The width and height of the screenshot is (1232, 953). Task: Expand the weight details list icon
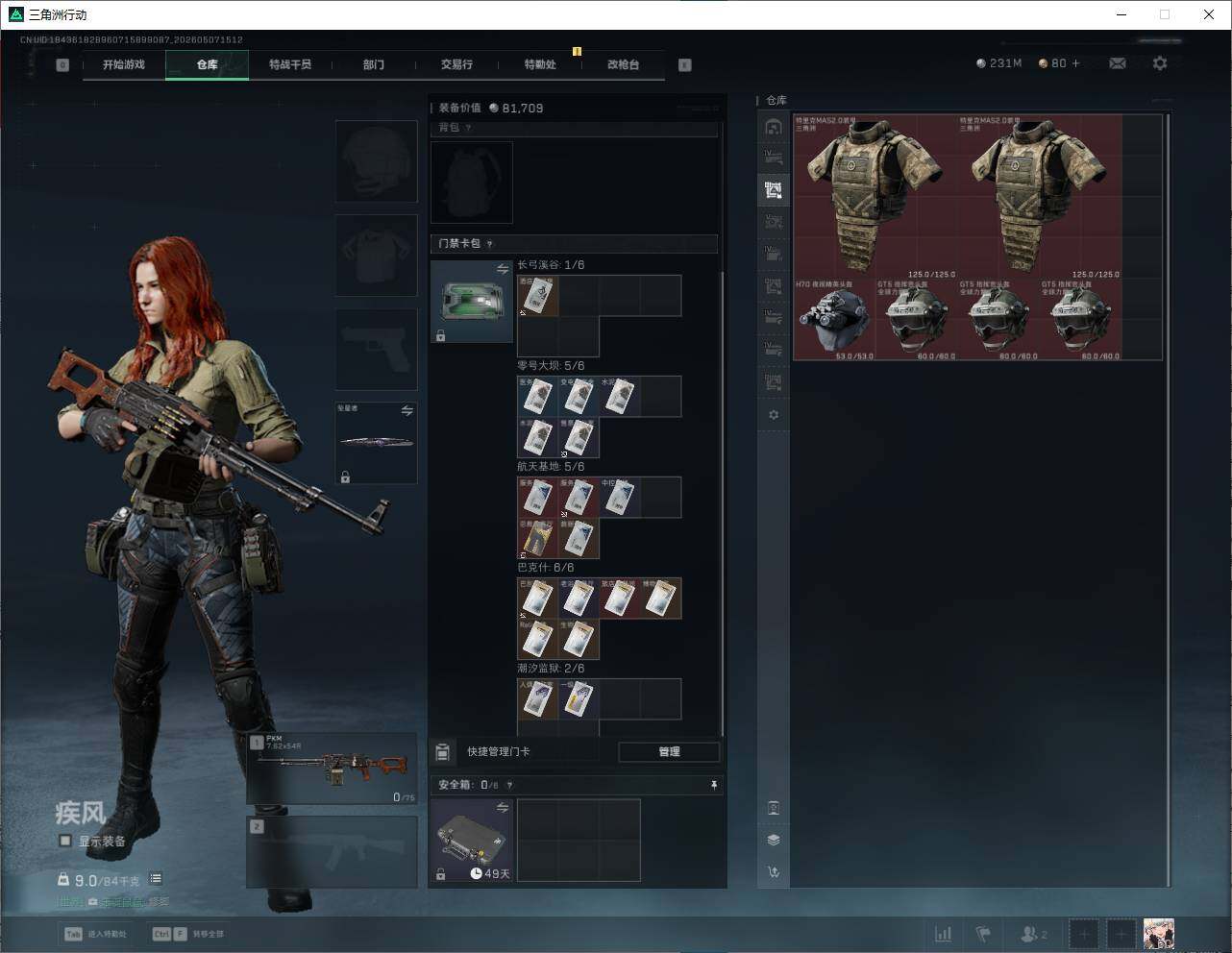[156, 879]
